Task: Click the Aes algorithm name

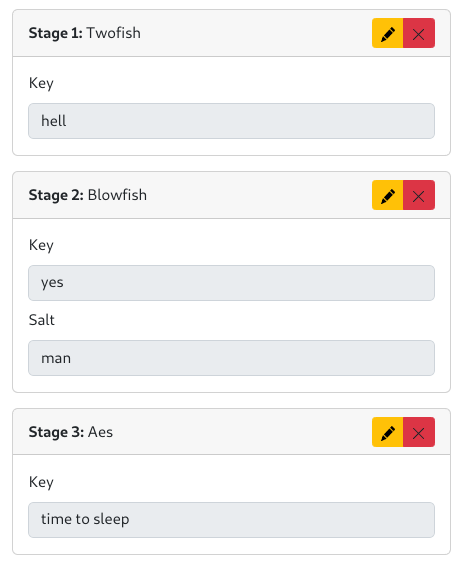Action: point(100,432)
